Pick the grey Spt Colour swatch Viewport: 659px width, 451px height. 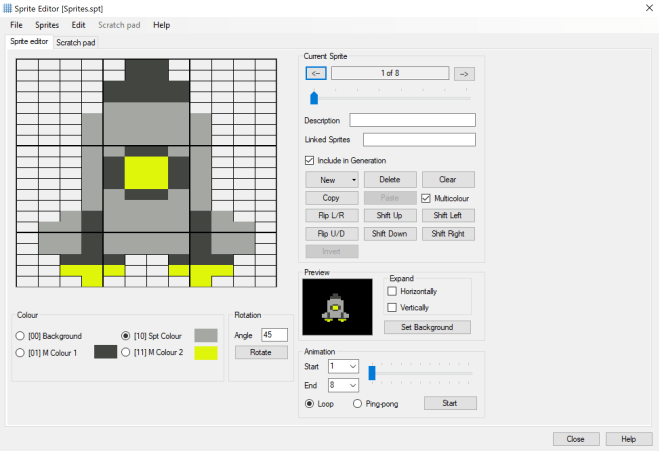click(x=206, y=335)
